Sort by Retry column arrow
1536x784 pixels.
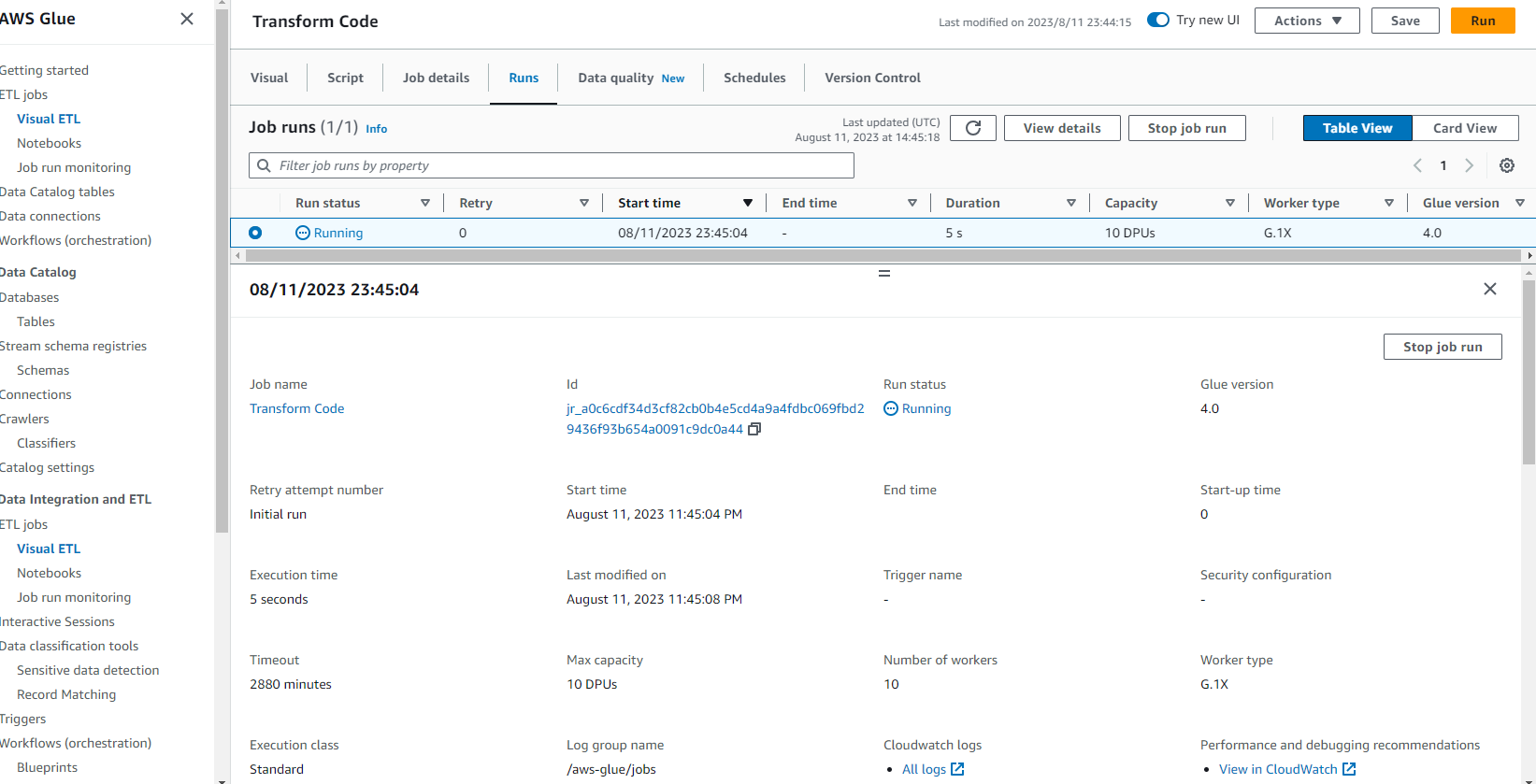[x=584, y=203]
